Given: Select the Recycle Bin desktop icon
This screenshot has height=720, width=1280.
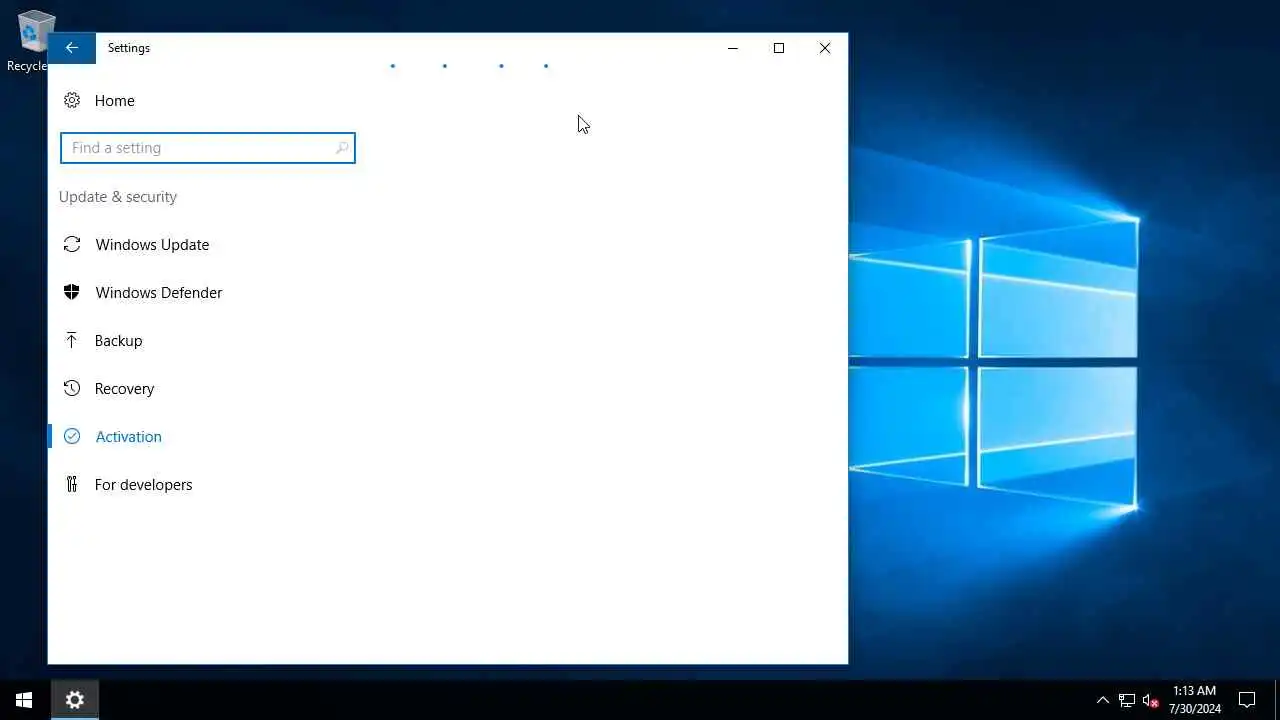Looking at the screenshot, I should pyautogui.click(x=32, y=41).
